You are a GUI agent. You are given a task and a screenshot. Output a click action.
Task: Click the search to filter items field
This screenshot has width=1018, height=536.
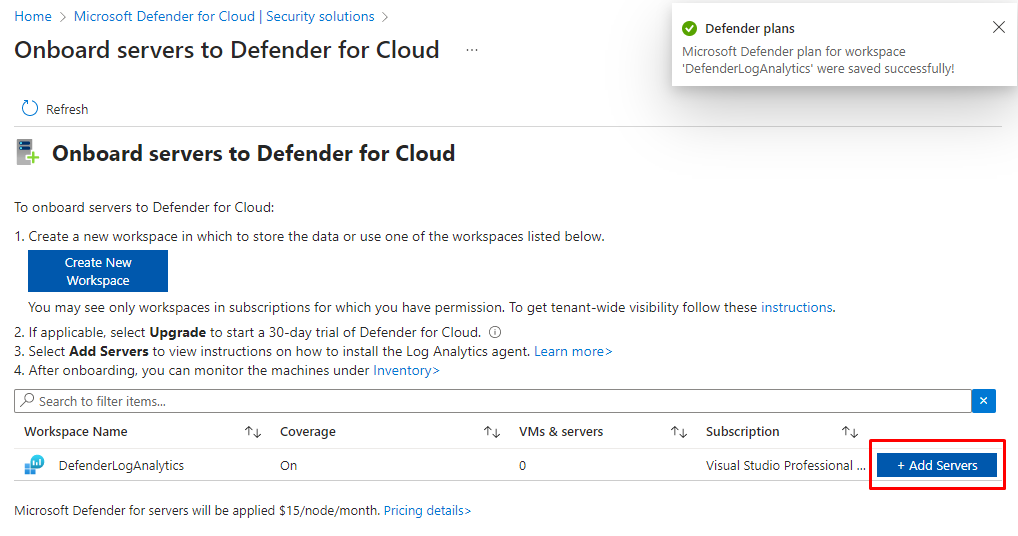(490, 401)
